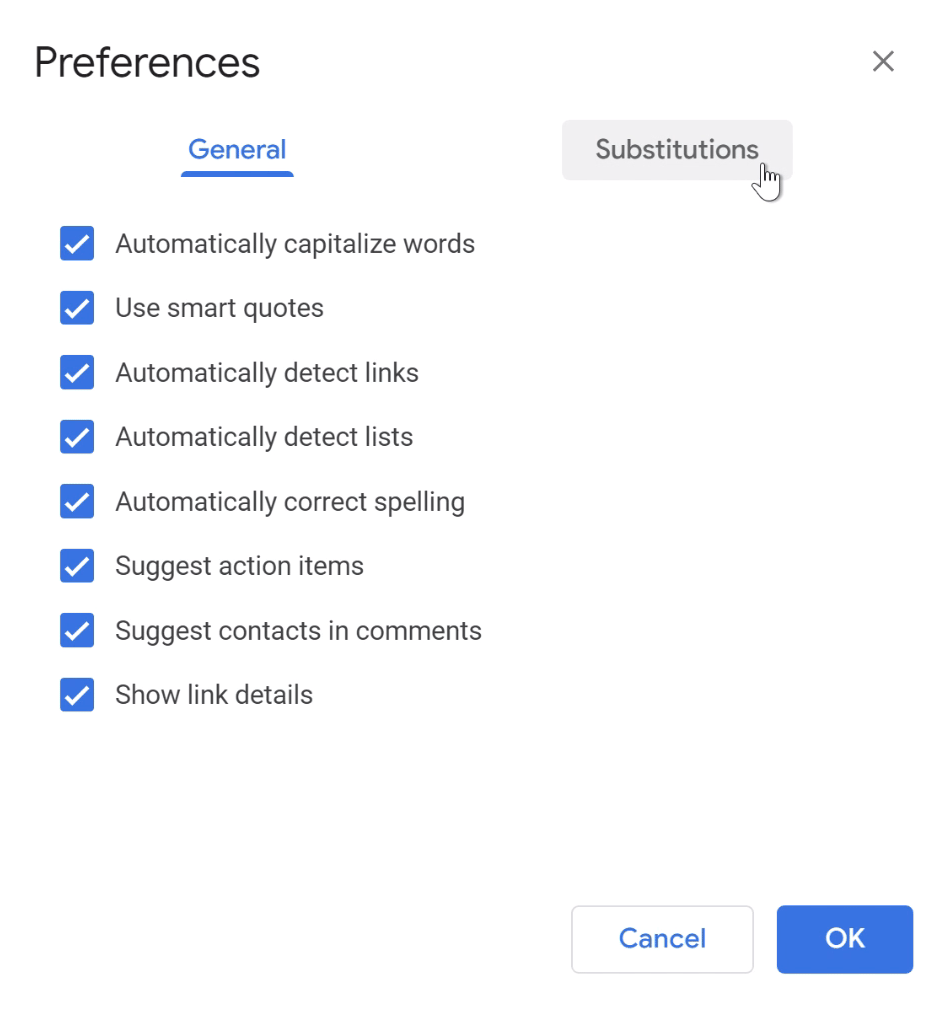Toggle Suggest action items
The image size is (952, 1010).
(x=77, y=566)
